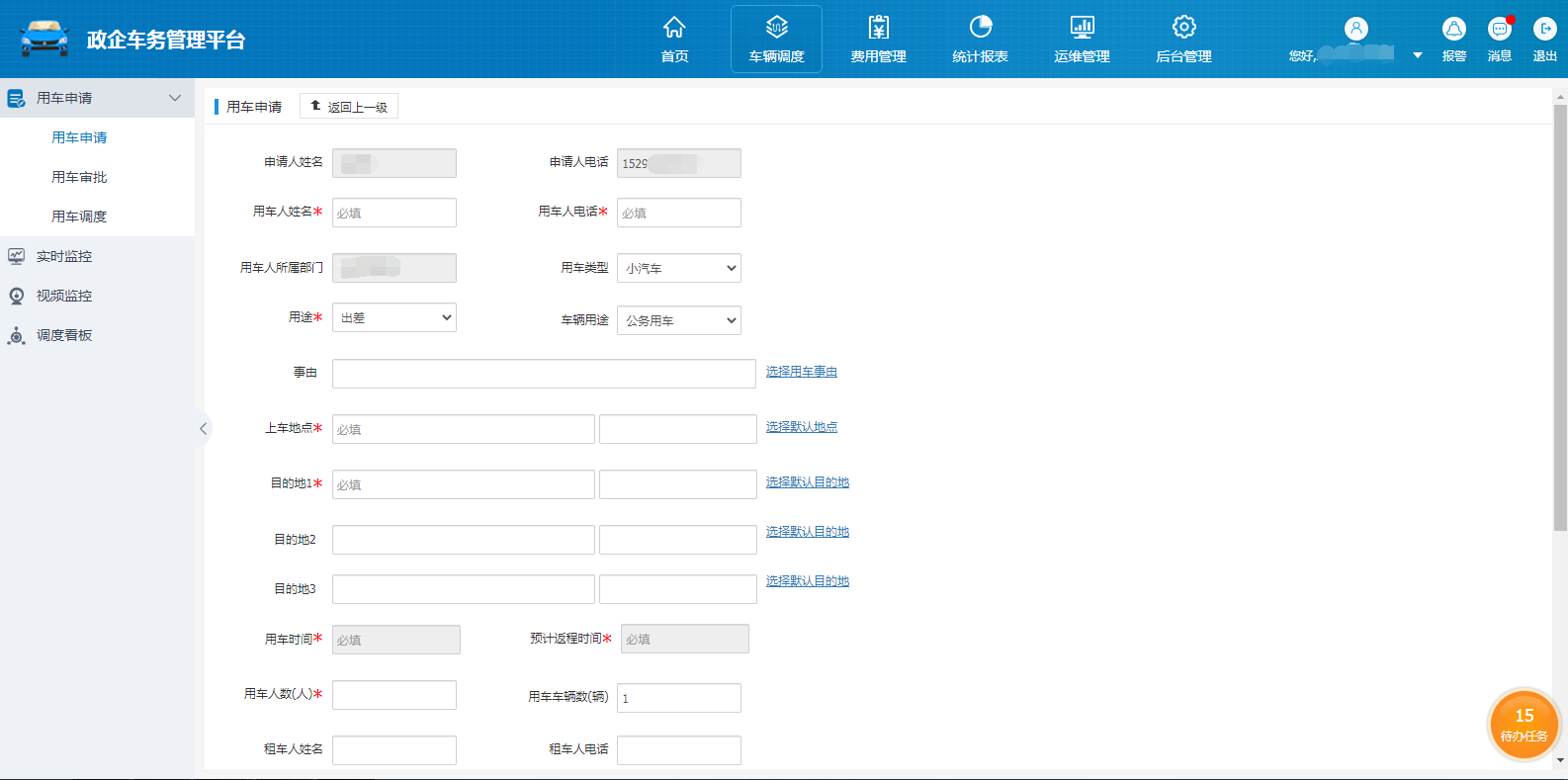Open the 用途 dropdown showing 出差
Viewport: 1568px width, 780px height.
point(393,317)
